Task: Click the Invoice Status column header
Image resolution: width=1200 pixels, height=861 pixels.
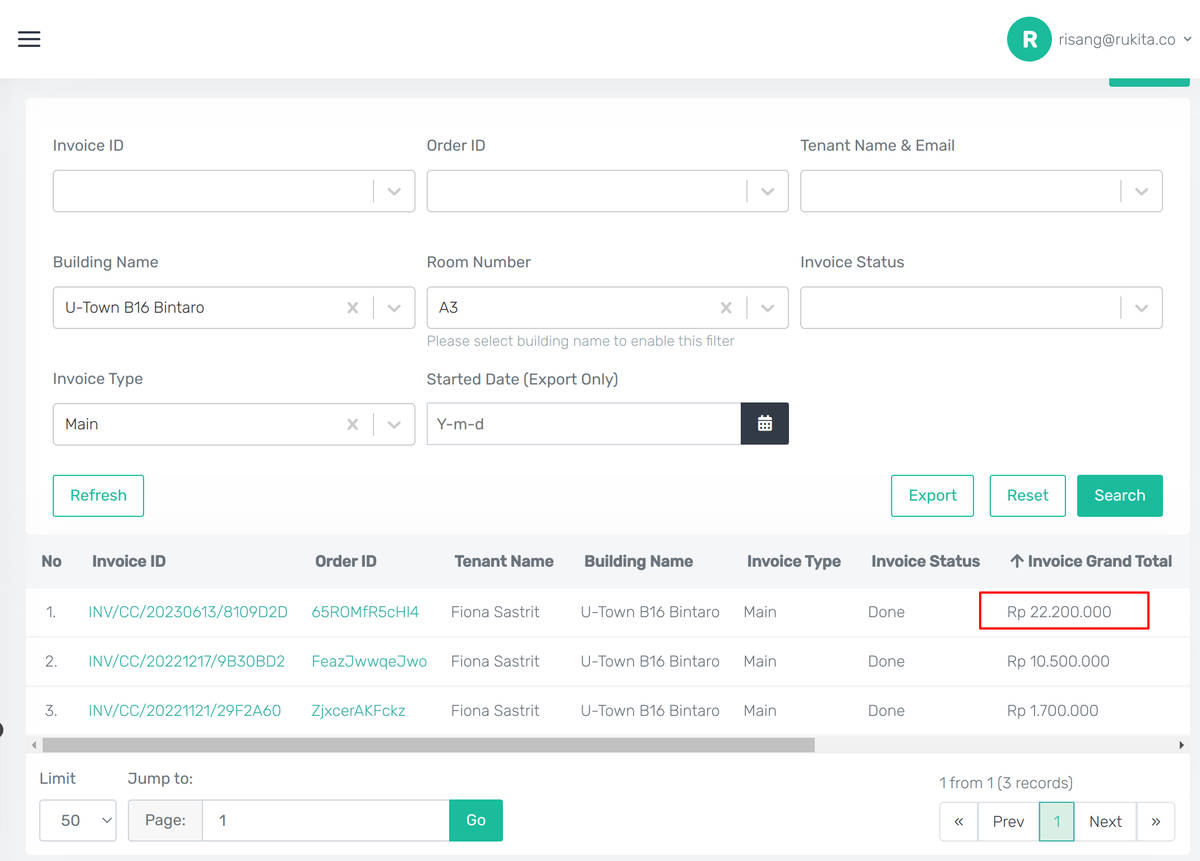Action: pyautogui.click(x=926, y=561)
